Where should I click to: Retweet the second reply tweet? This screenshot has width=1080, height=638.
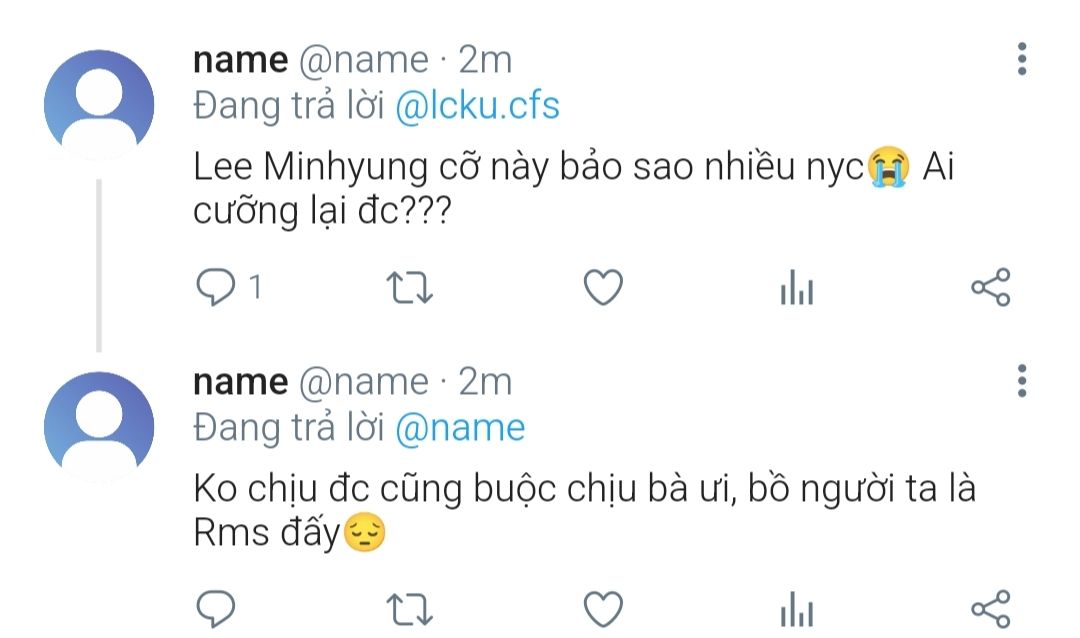[x=408, y=608]
